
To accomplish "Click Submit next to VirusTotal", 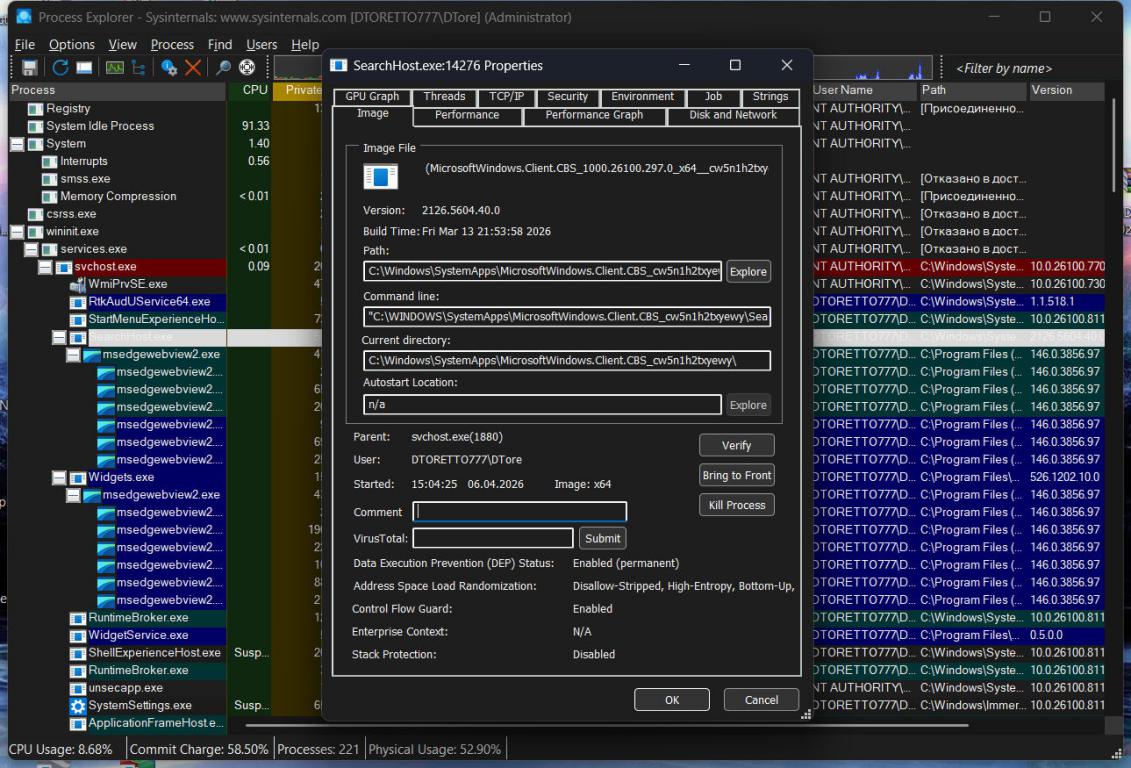I will point(603,538).
